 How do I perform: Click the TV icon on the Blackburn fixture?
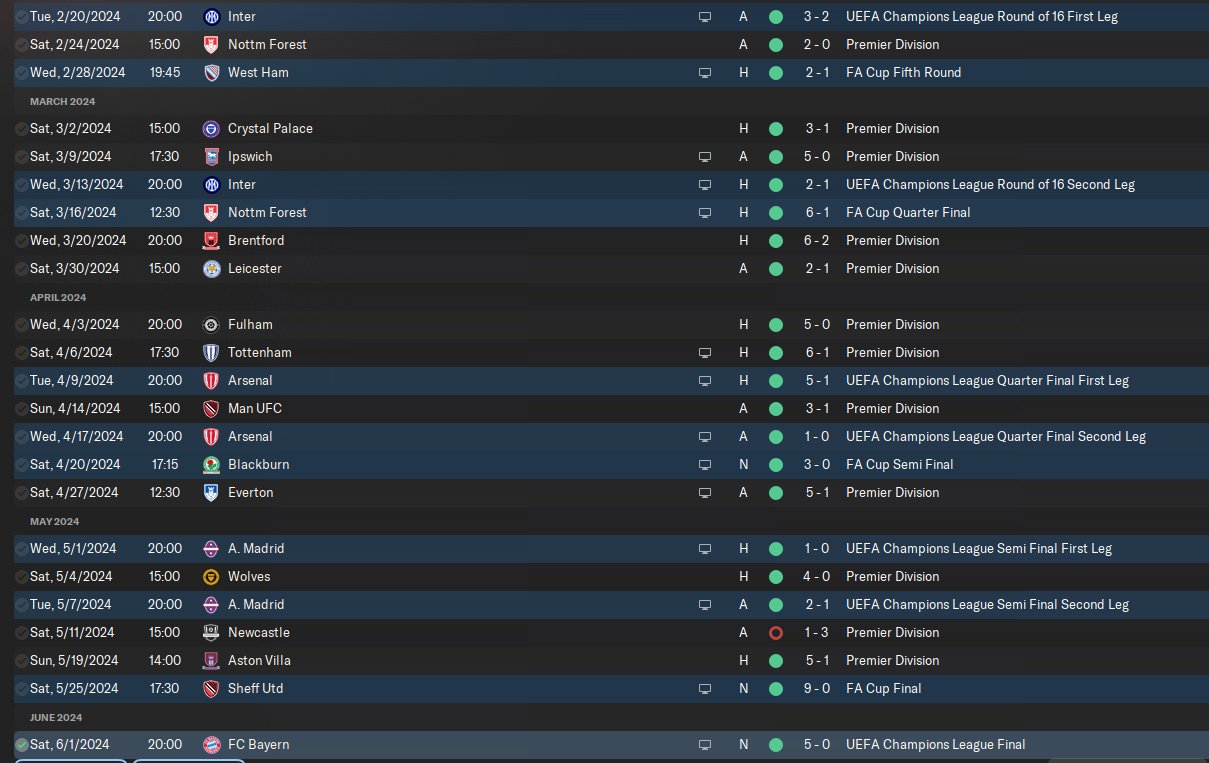[x=705, y=464]
